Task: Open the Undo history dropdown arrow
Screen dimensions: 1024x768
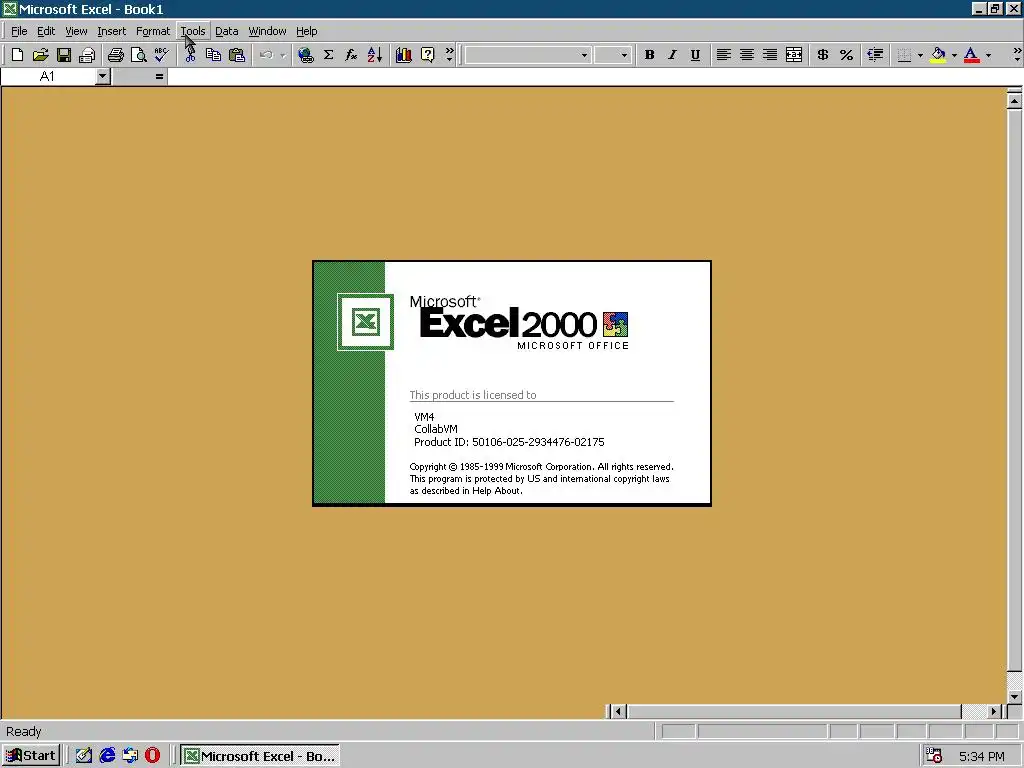Action: point(282,56)
